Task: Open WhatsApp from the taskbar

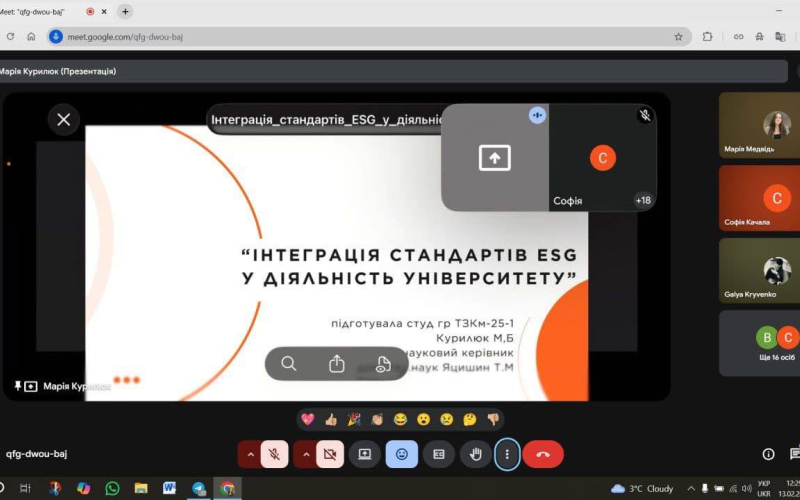Action: pyautogui.click(x=112, y=488)
